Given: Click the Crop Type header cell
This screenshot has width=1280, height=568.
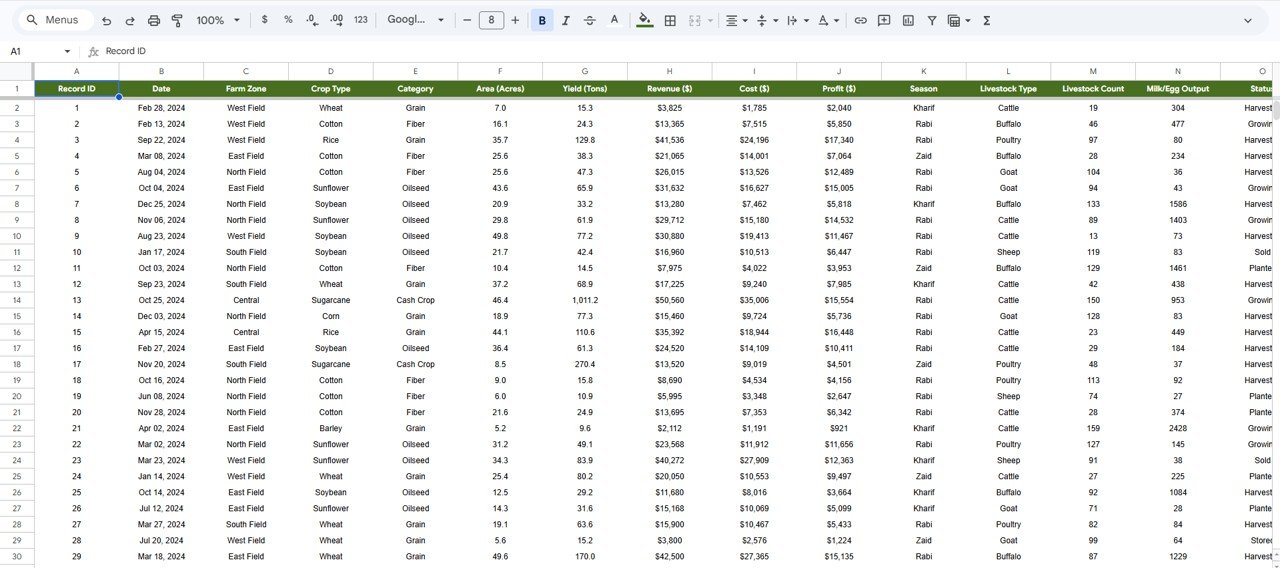Looking at the screenshot, I should [331, 89].
